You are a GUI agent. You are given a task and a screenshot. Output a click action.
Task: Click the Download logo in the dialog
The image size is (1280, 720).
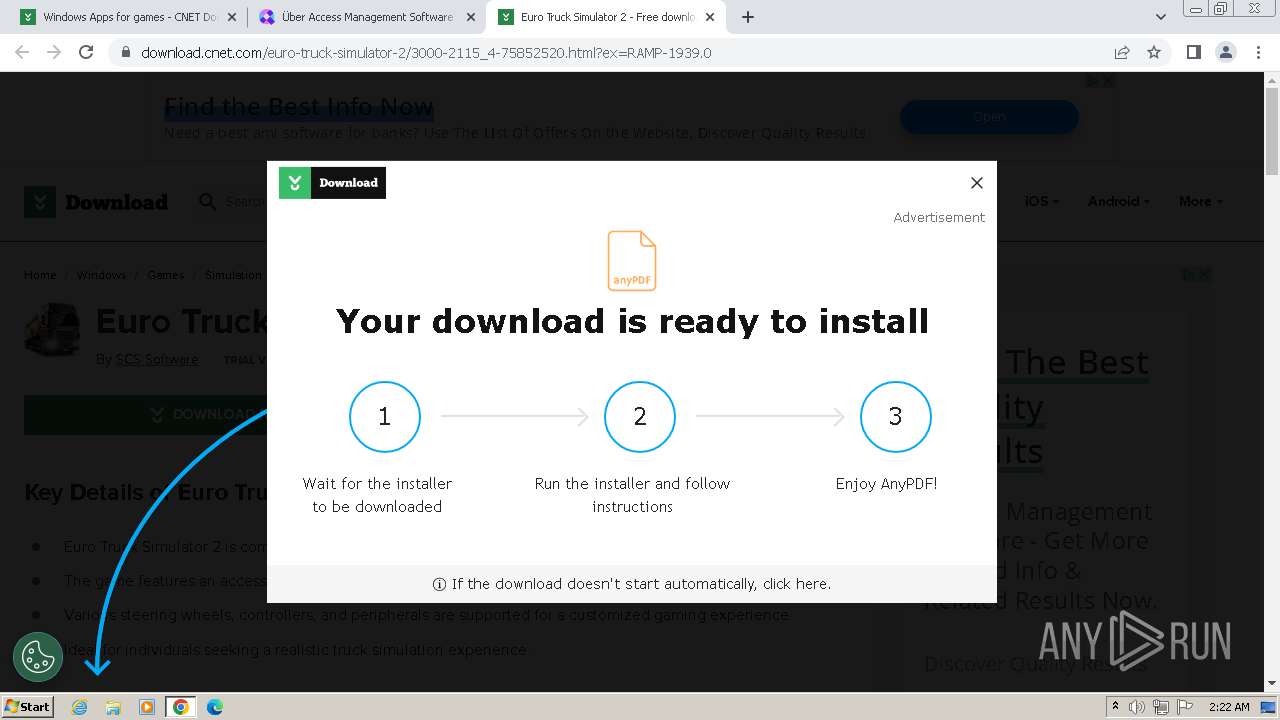click(x=332, y=183)
